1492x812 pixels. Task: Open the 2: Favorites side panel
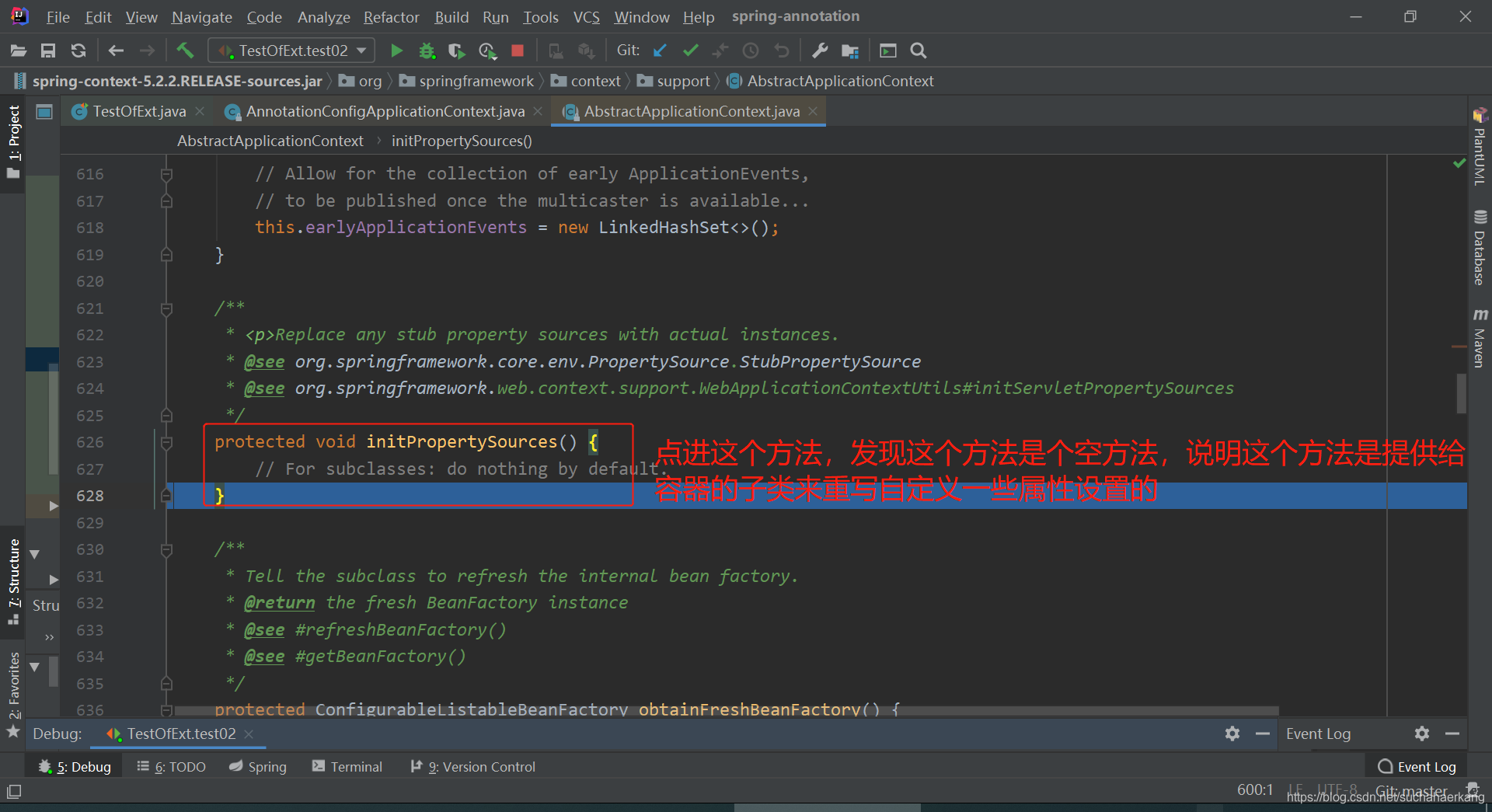[13, 694]
